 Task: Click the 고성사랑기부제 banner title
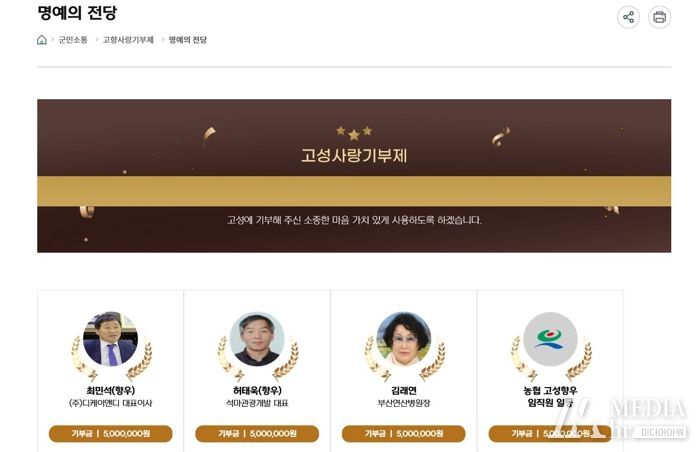tap(354, 156)
